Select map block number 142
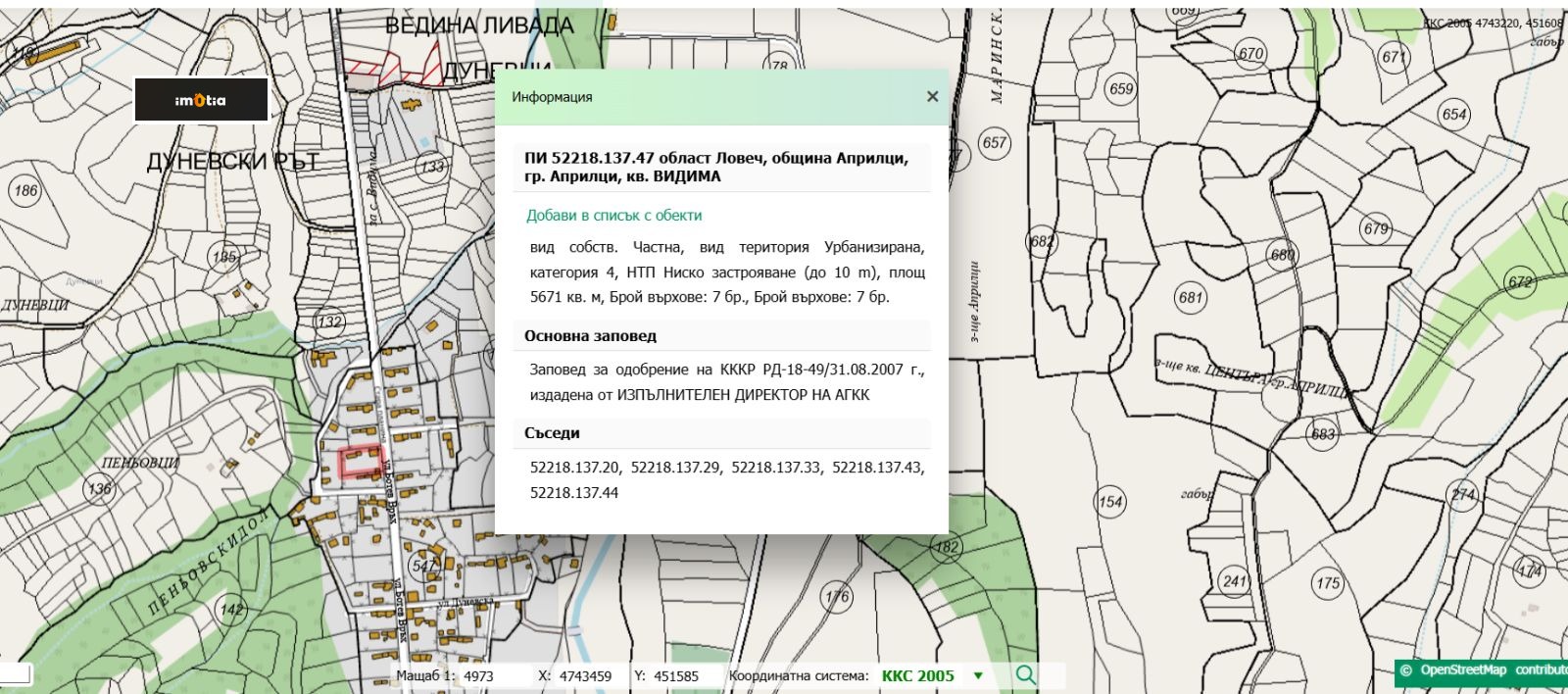1568x694 pixels. click(x=231, y=609)
